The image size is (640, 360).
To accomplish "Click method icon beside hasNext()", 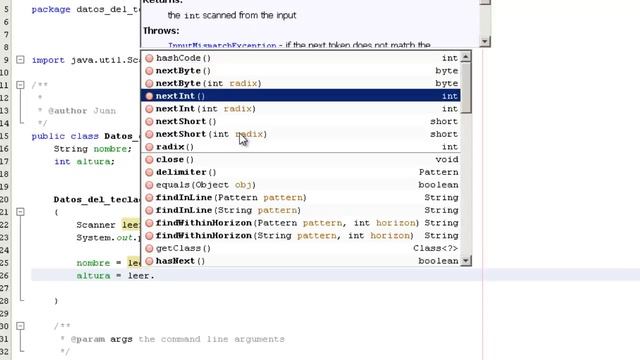I will (149, 260).
